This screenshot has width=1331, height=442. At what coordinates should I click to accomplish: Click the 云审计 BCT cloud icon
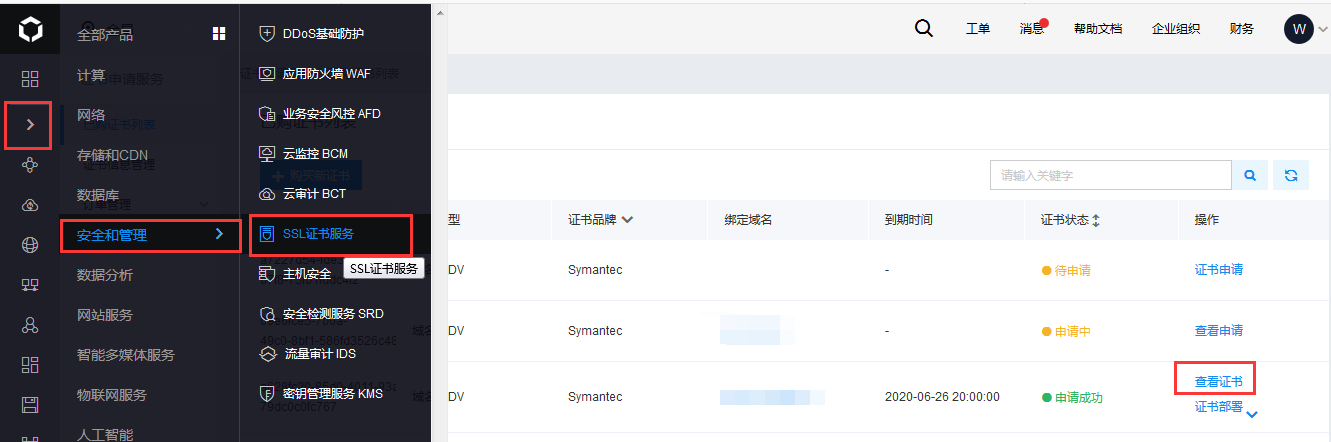[x=267, y=193]
